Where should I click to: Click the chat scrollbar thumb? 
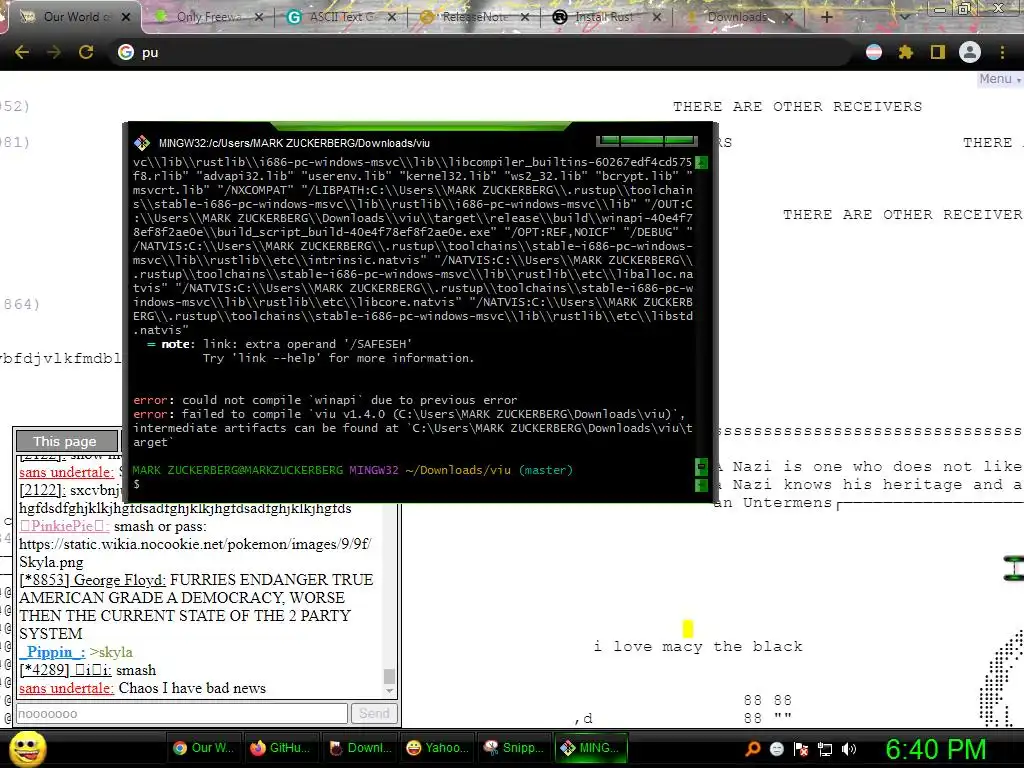(x=389, y=676)
